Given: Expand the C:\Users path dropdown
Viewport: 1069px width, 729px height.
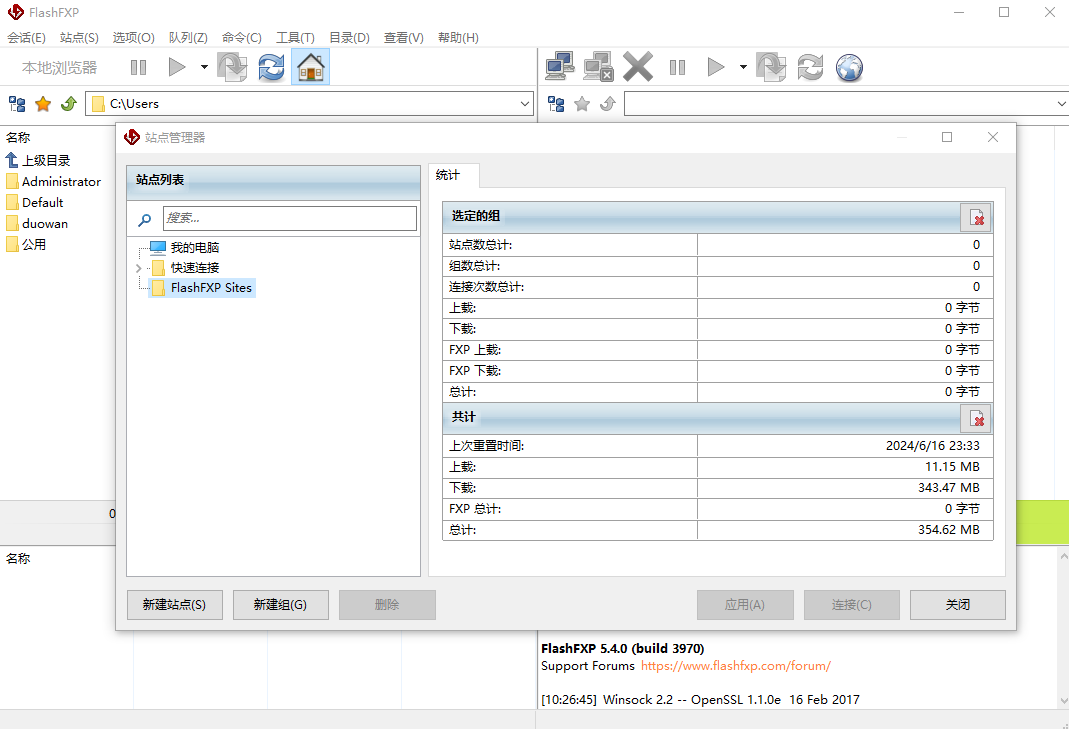Looking at the screenshot, I should coord(525,104).
